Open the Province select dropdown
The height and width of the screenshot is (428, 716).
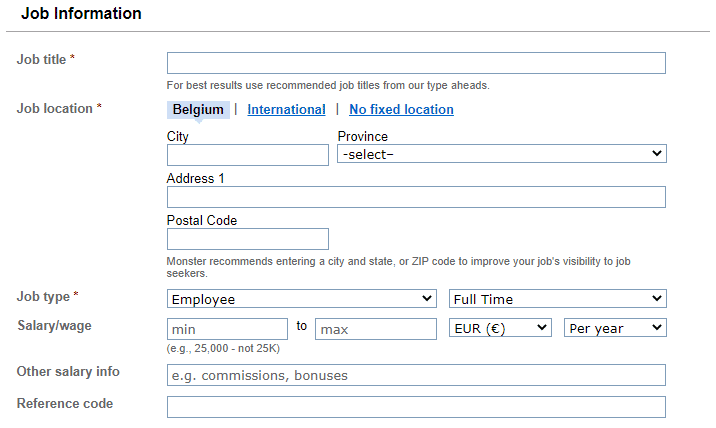tap(502, 154)
